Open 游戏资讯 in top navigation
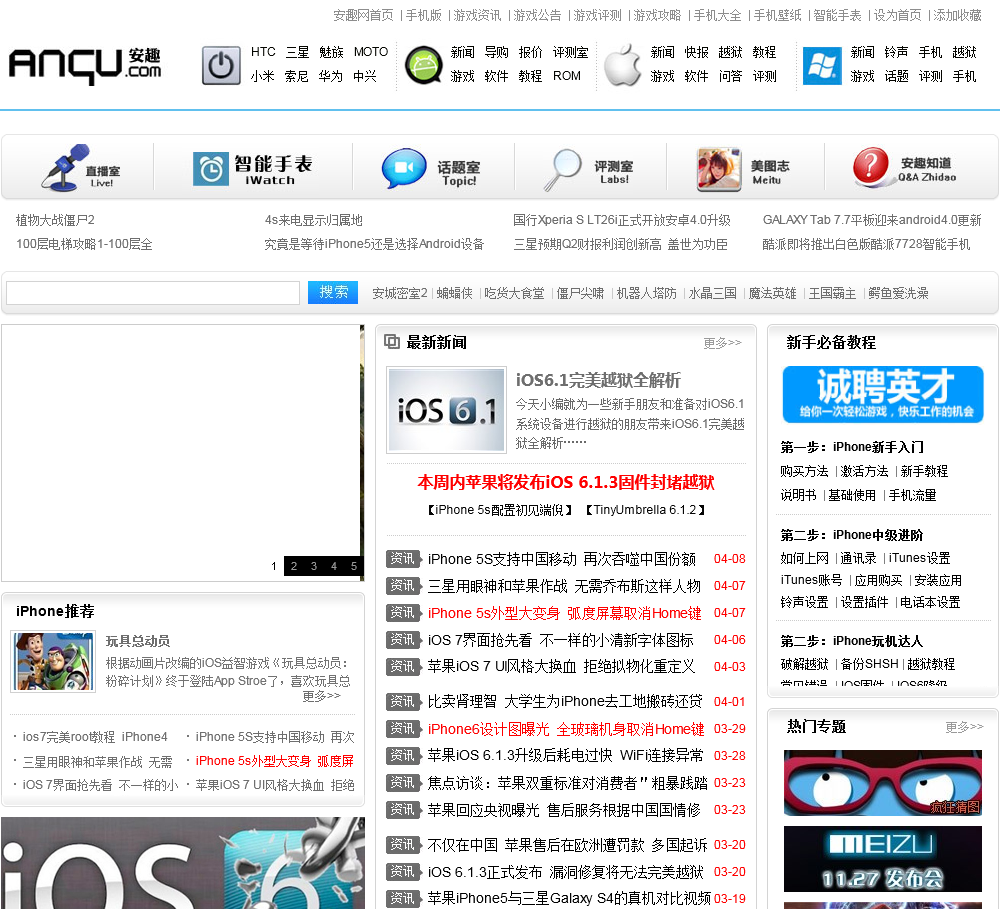Screen dimensions: 1000x909 click(478, 15)
